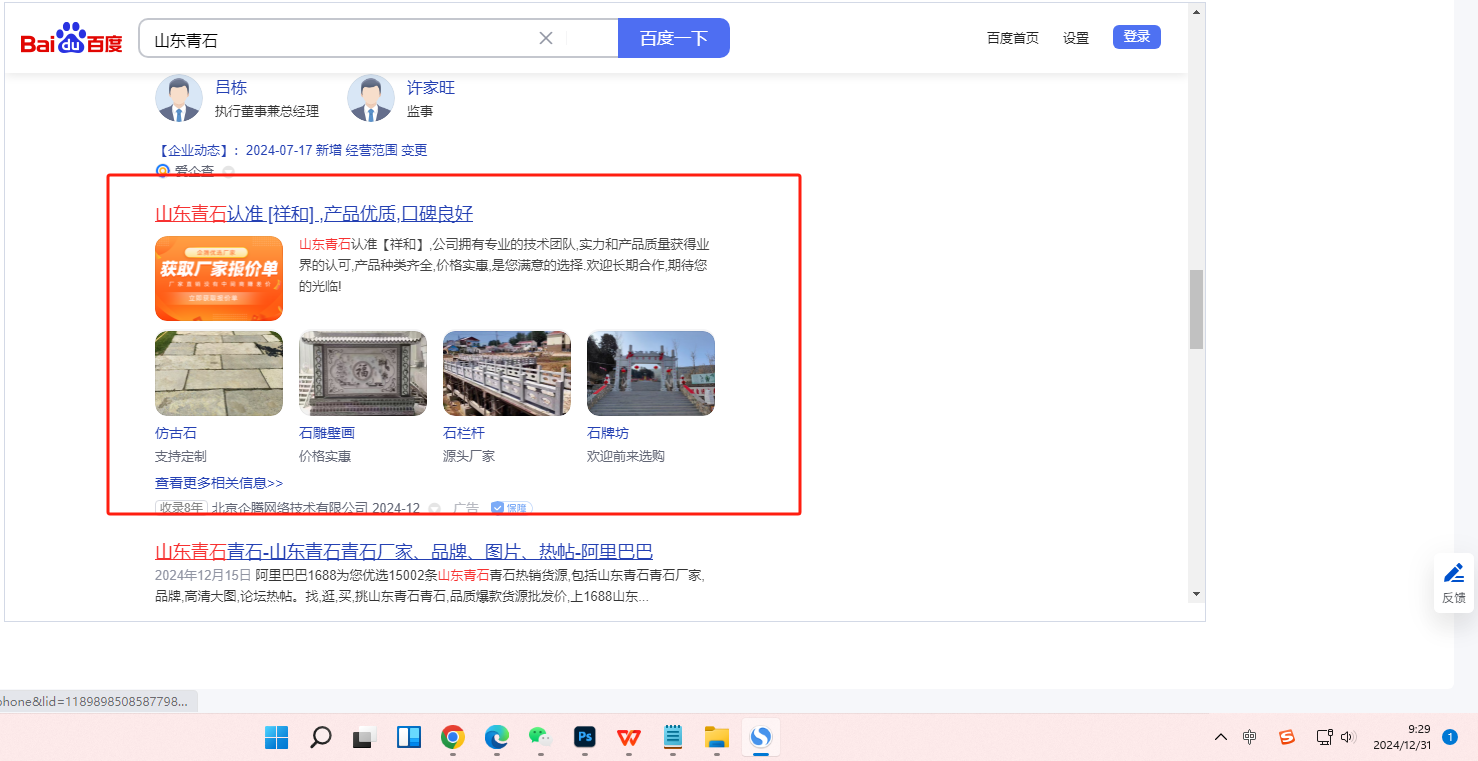This screenshot has height=761, width=1478.
Task: Click the 支持定制 caption under 仿古石
Action: 181,456
